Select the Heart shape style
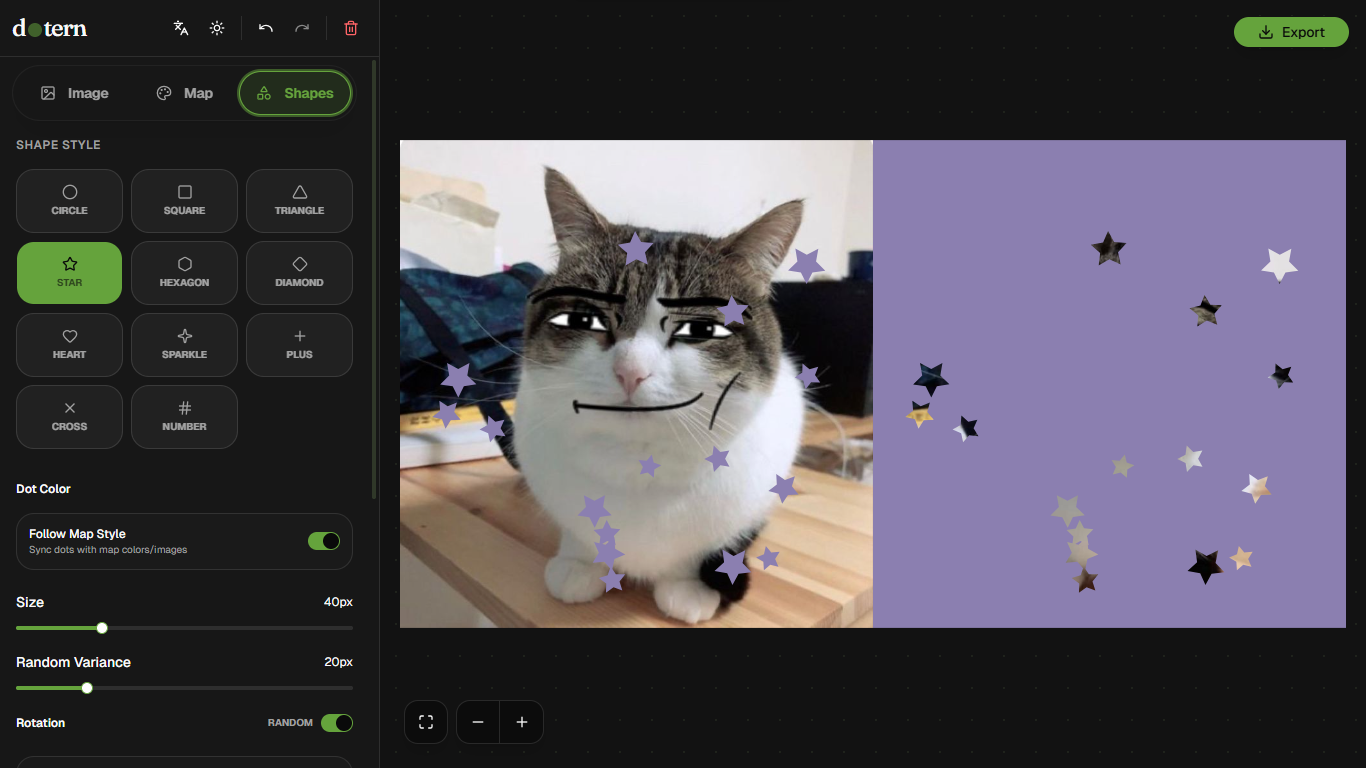The image size is (1366, 768). tap(70, 345)
